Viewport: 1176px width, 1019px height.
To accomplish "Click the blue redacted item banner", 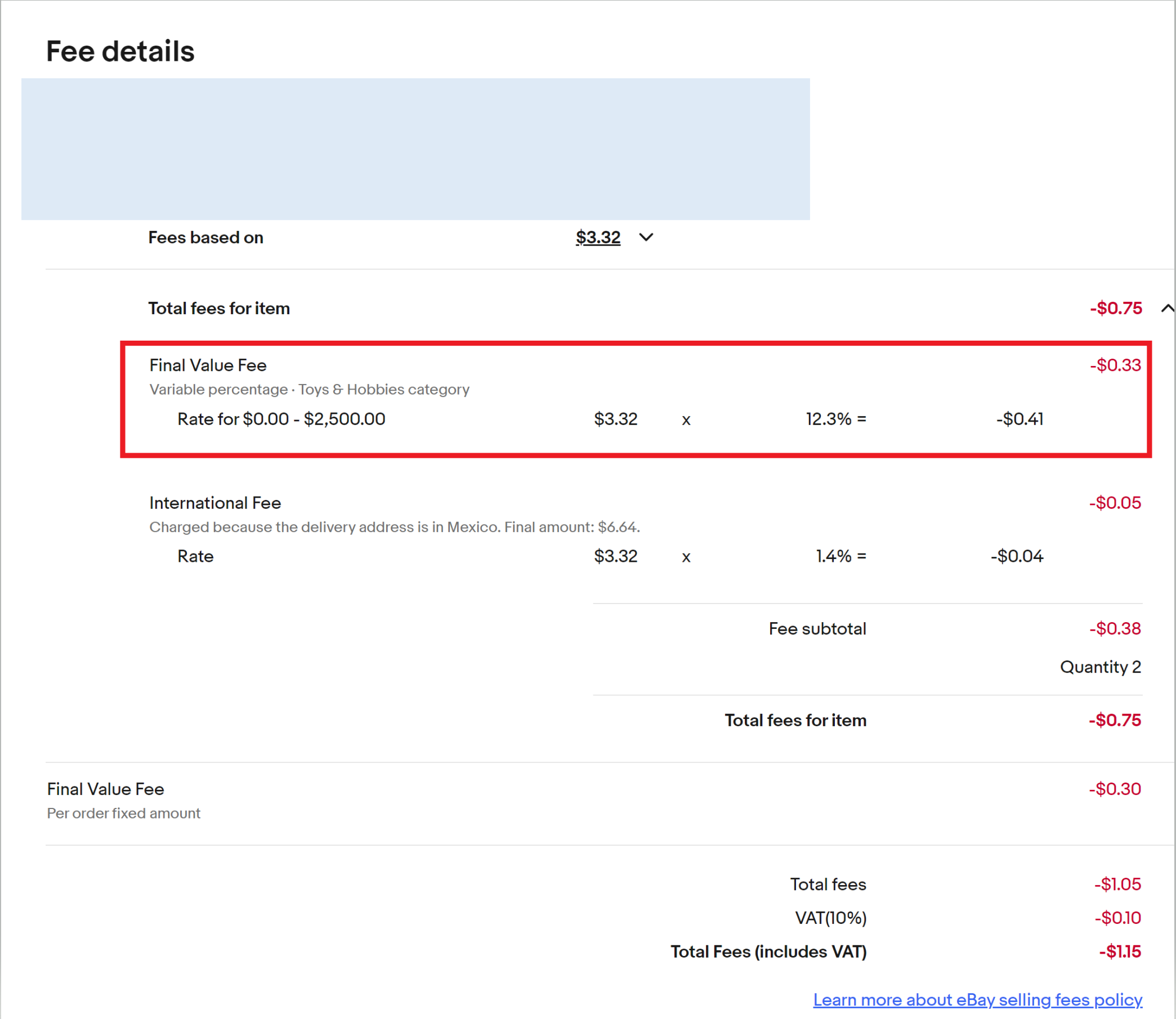I will (x=415, y=149).
